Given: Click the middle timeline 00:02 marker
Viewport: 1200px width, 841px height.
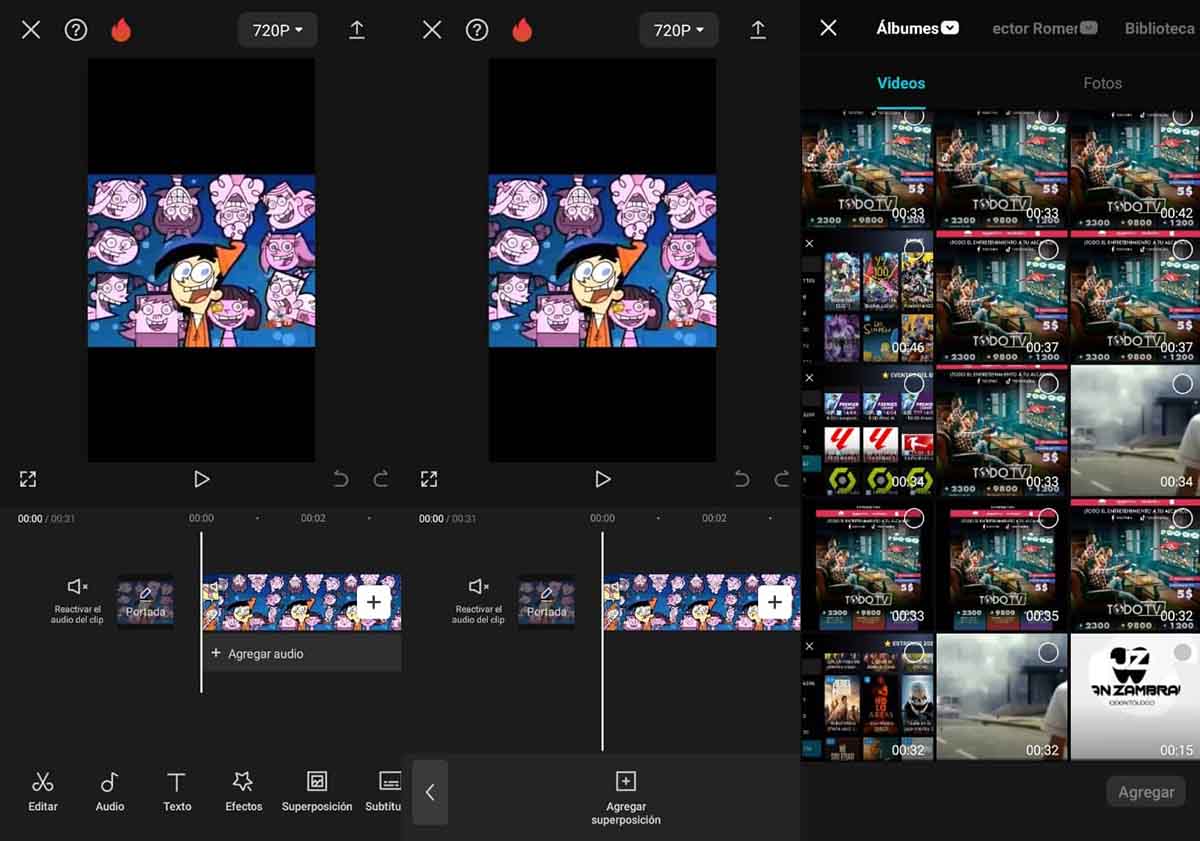Looking at the screenshot, I should pyautogui.click(x=714, y=518).
